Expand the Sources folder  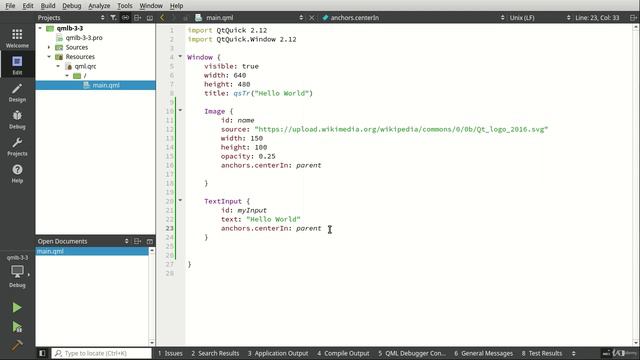coord(49,47)
